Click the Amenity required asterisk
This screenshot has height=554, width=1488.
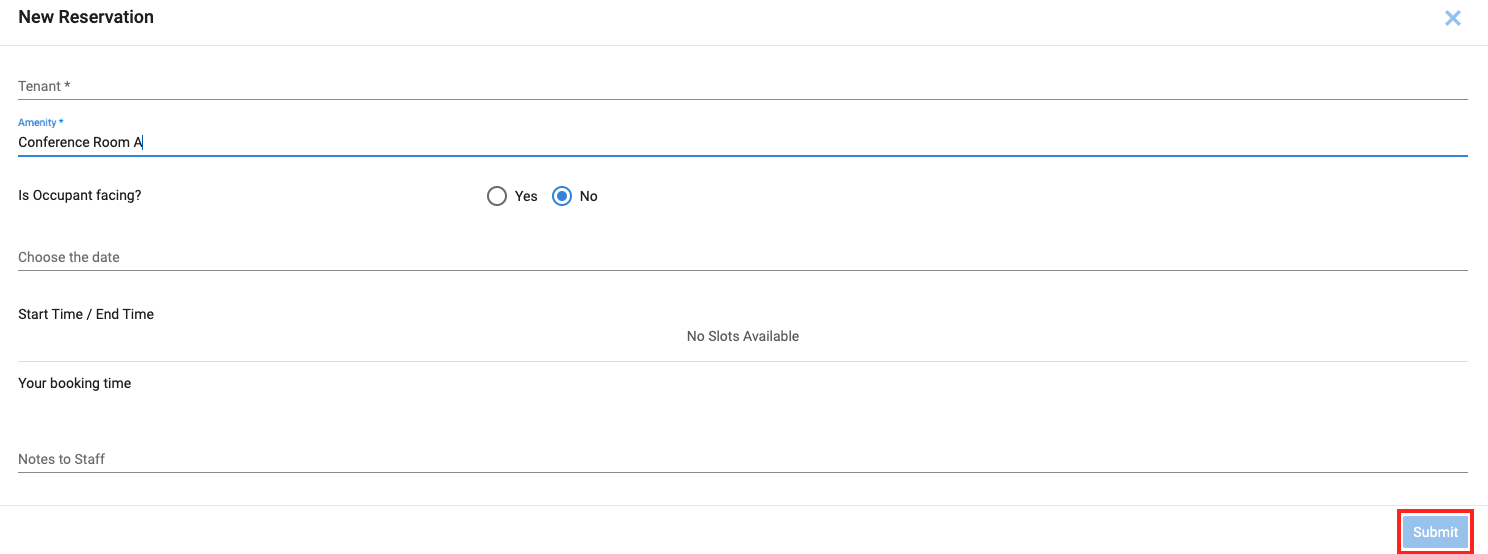pyautogui.click(x=61, y=121)
